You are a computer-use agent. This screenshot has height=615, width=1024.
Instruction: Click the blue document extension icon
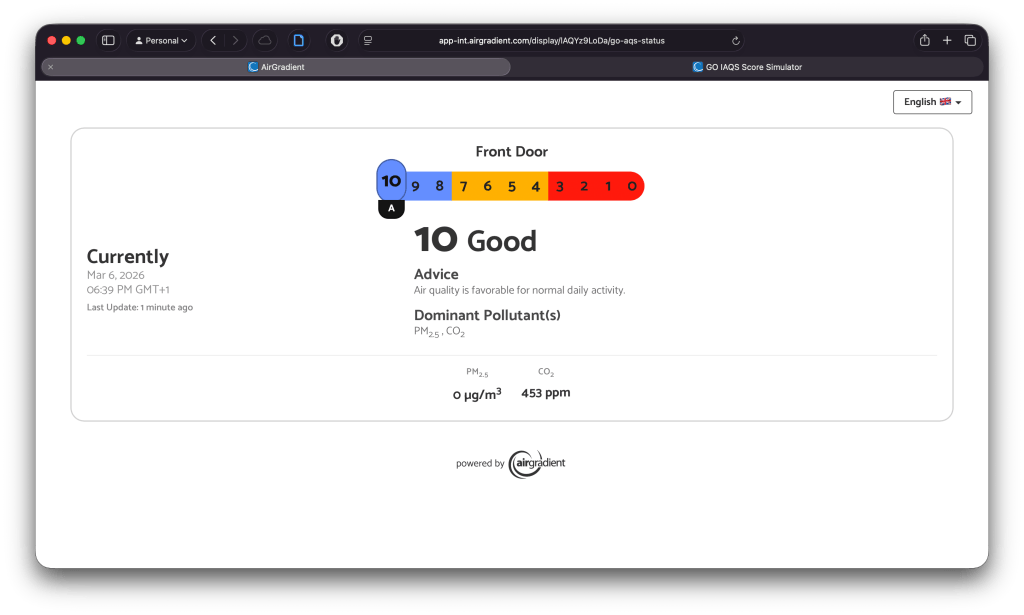click(x=298, y=41)
